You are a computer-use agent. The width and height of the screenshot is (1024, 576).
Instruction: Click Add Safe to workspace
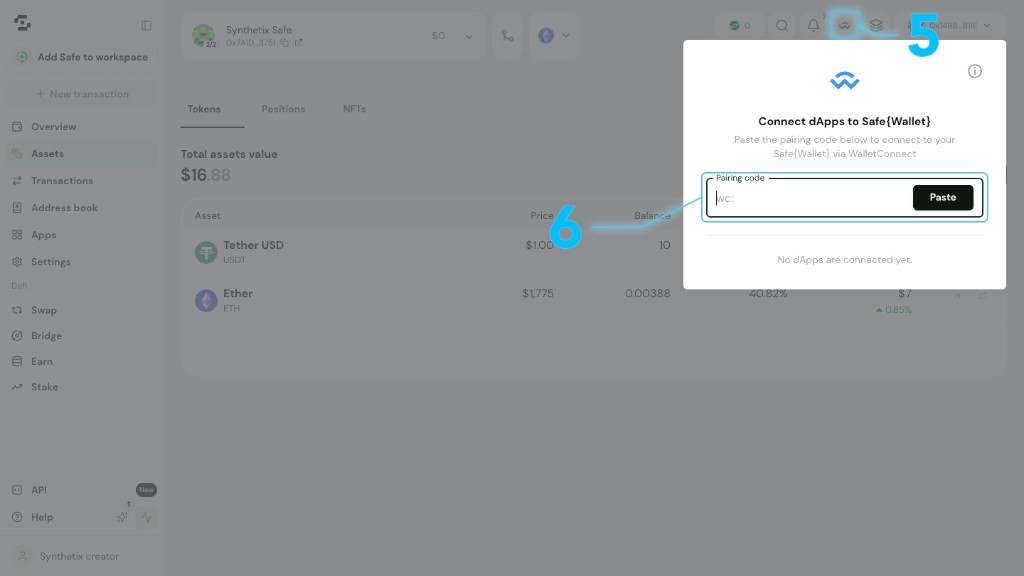pyautogui.click(x=82, y=57)
